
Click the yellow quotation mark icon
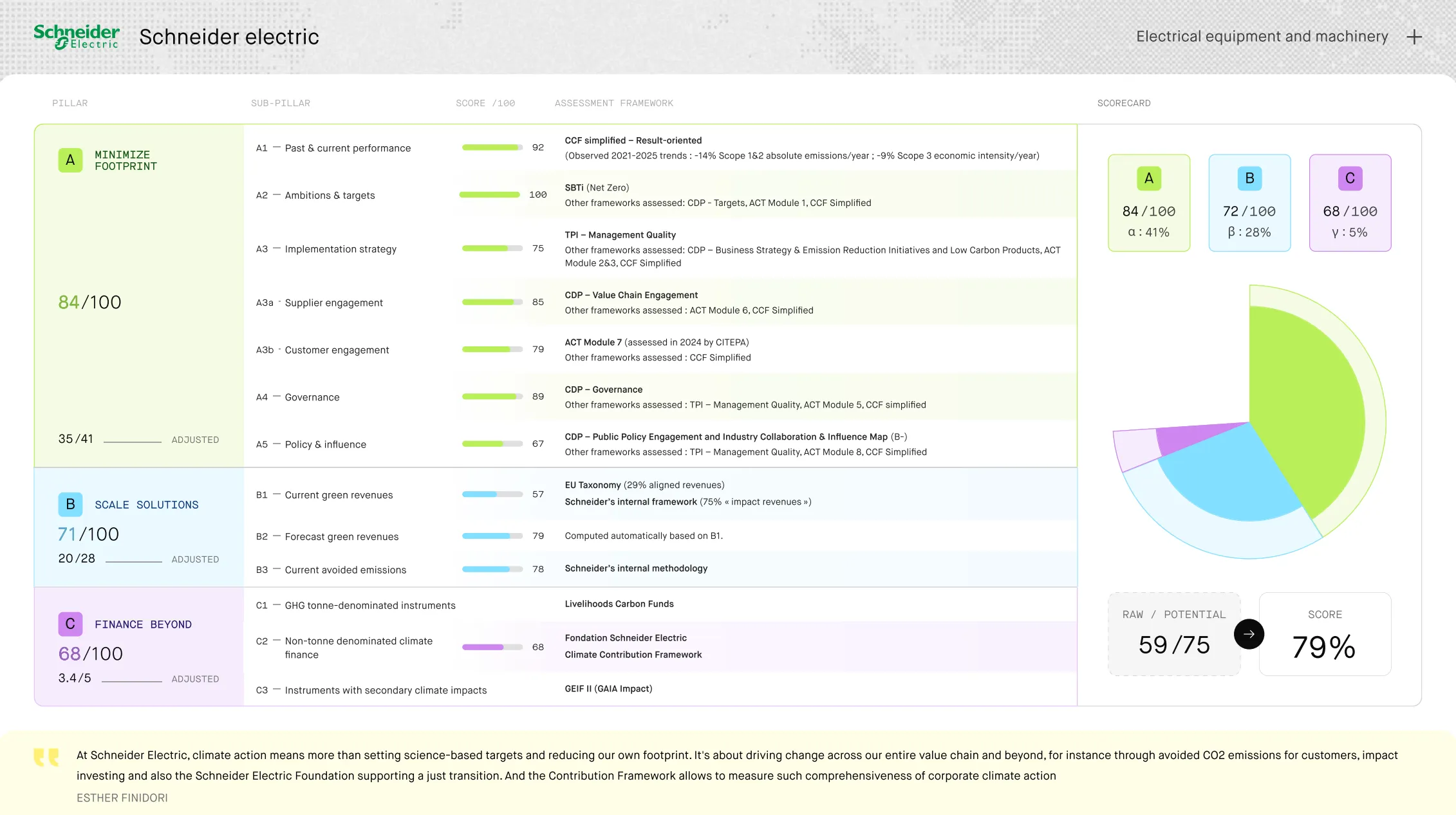[46, 757]
